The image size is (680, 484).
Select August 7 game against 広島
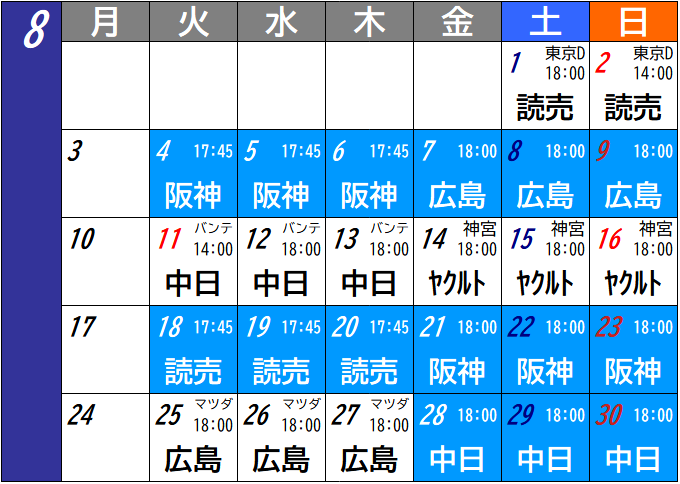[x=457, y=174]
